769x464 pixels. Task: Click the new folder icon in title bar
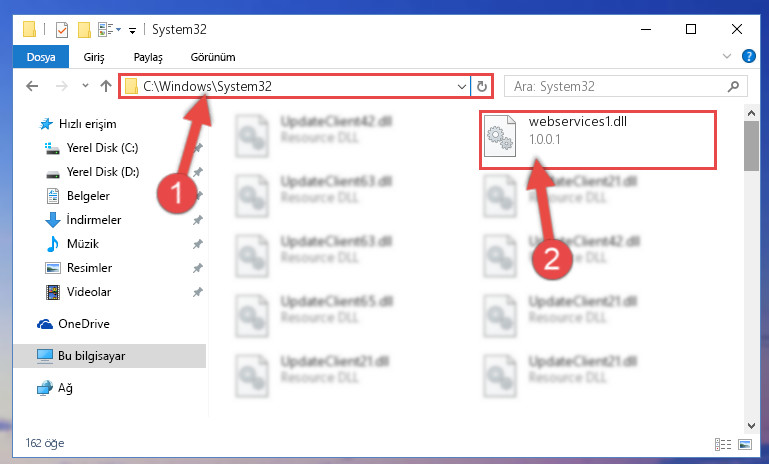coord(84,30)
